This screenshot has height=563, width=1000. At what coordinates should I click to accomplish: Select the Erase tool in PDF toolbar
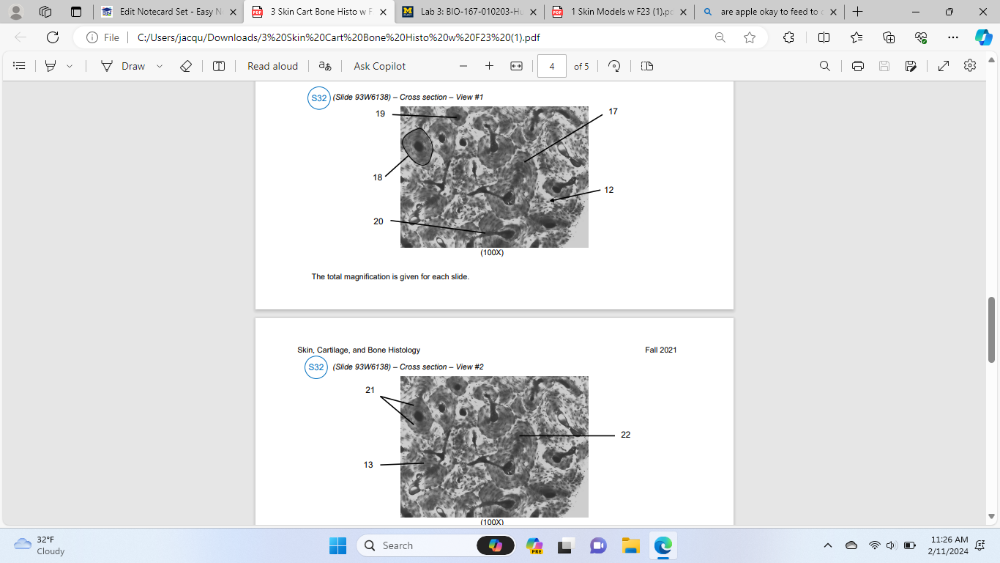[185, 66]
